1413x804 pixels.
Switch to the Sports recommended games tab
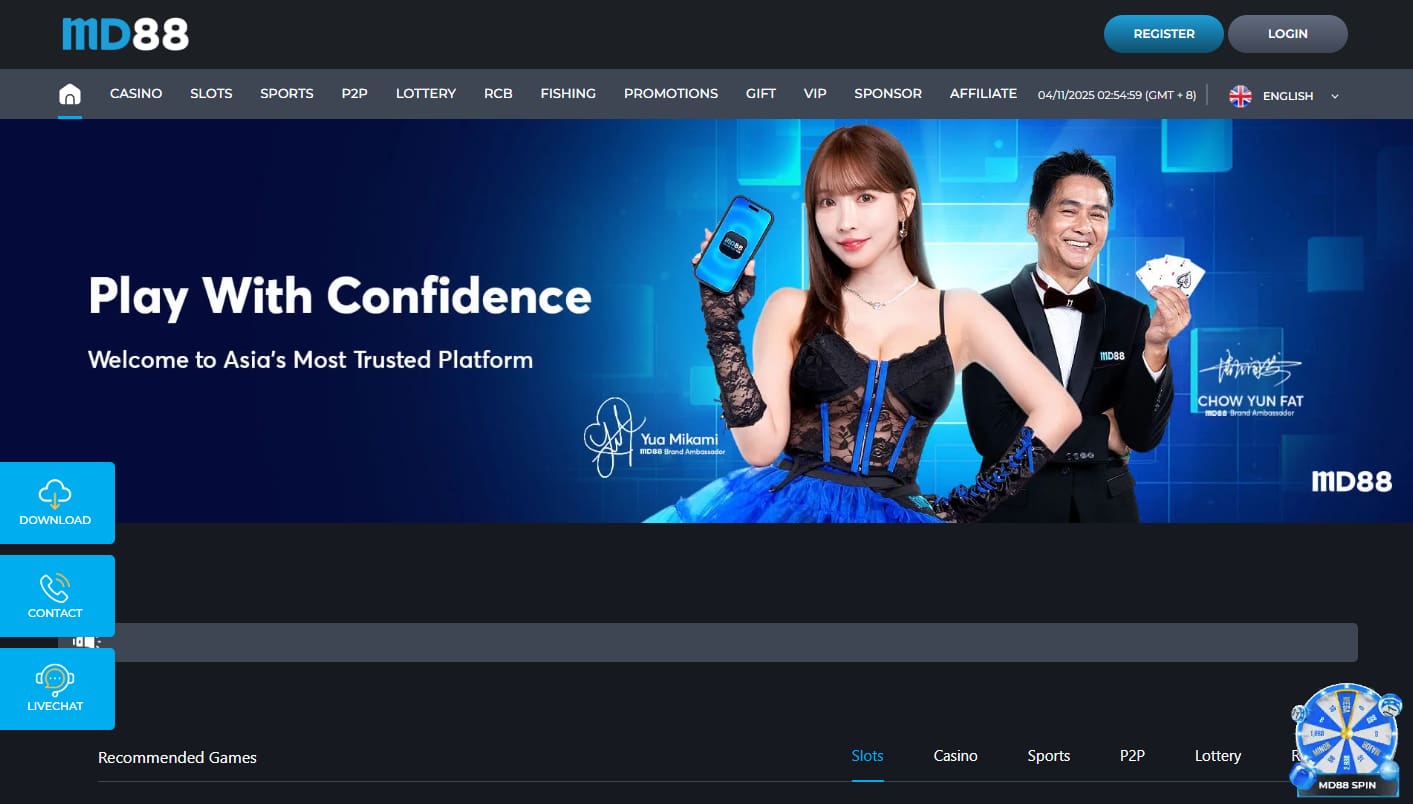coord(1048,756)
